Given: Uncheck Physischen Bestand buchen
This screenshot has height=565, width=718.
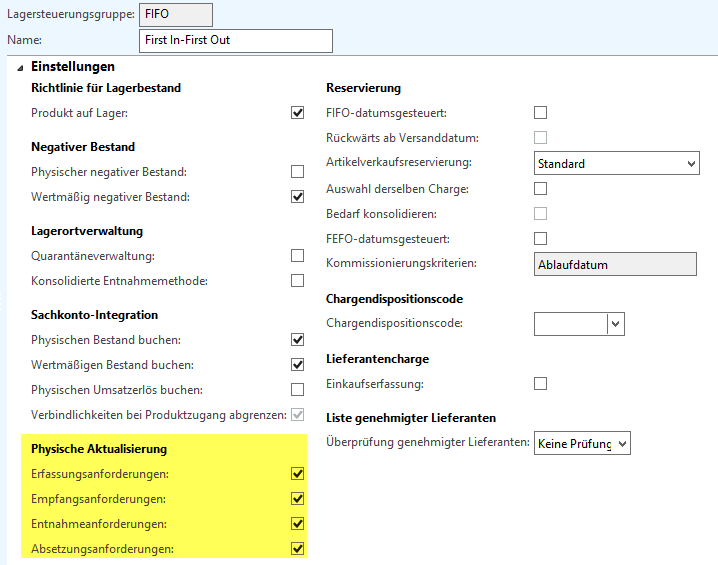Looking at the screenshot, I should coord(297,340).
